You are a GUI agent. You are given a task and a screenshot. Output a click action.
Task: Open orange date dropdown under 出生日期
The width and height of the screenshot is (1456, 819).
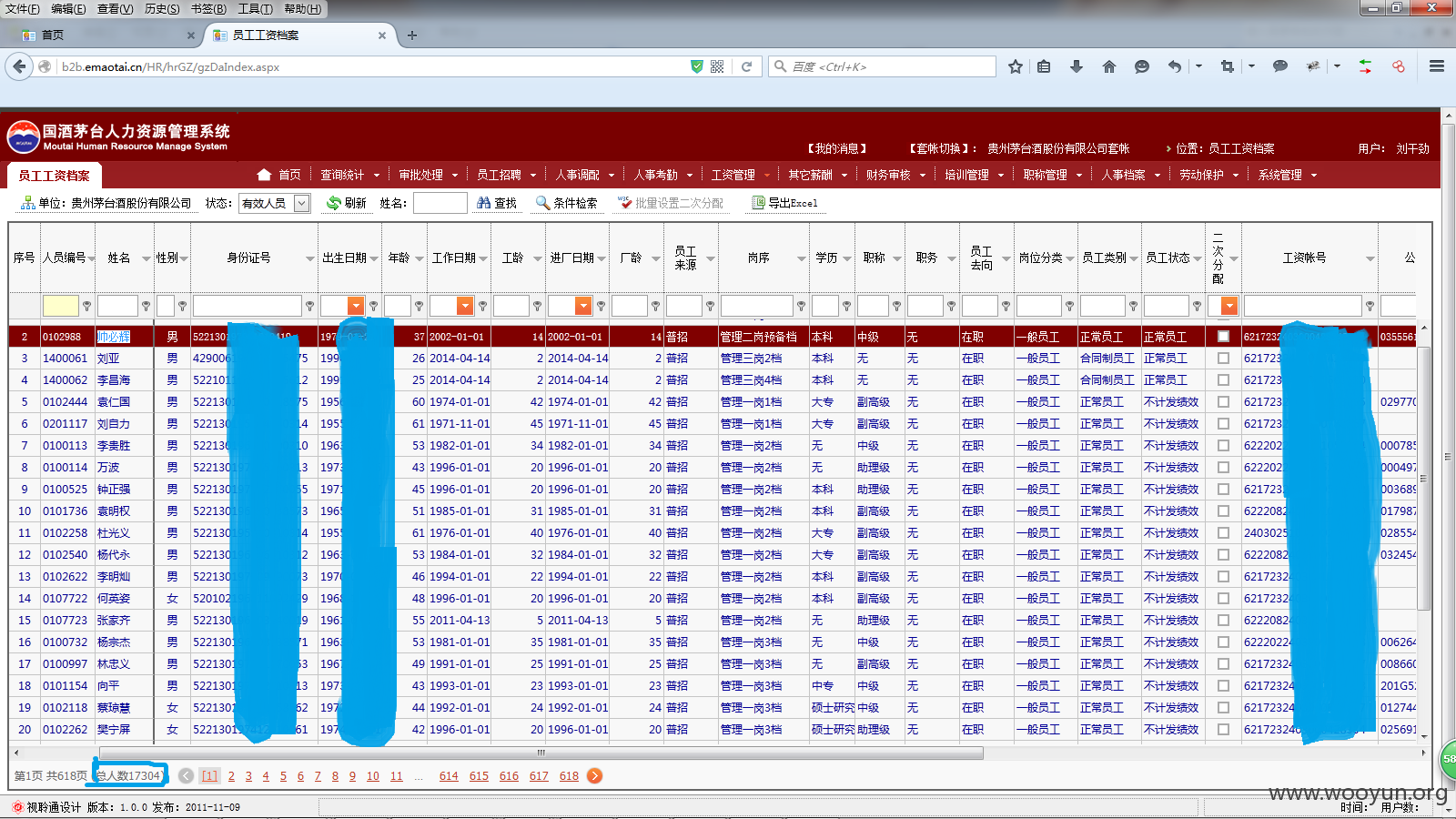tap(356, 306)
